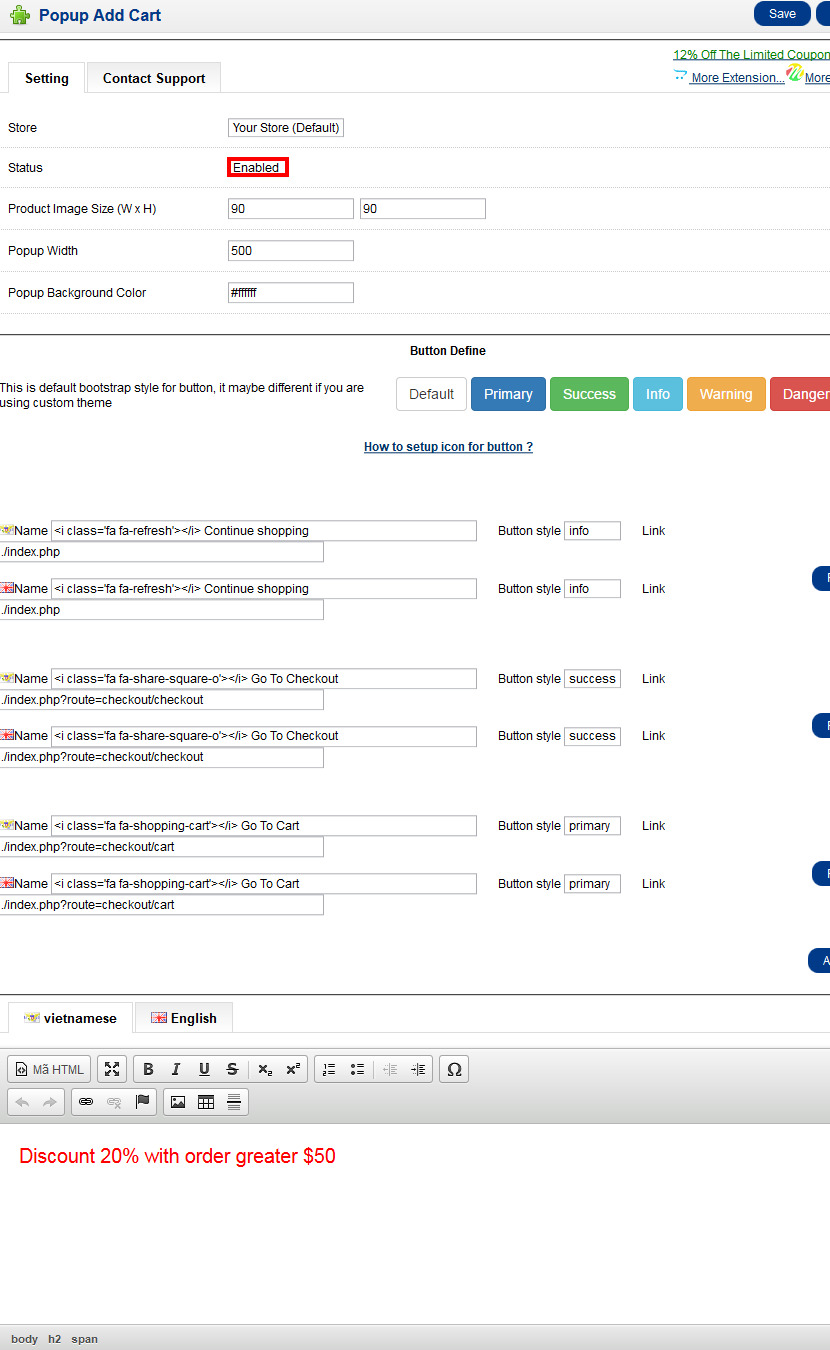Click the Popup Width input field
830x1350 pixels.
tap(291, 251)
